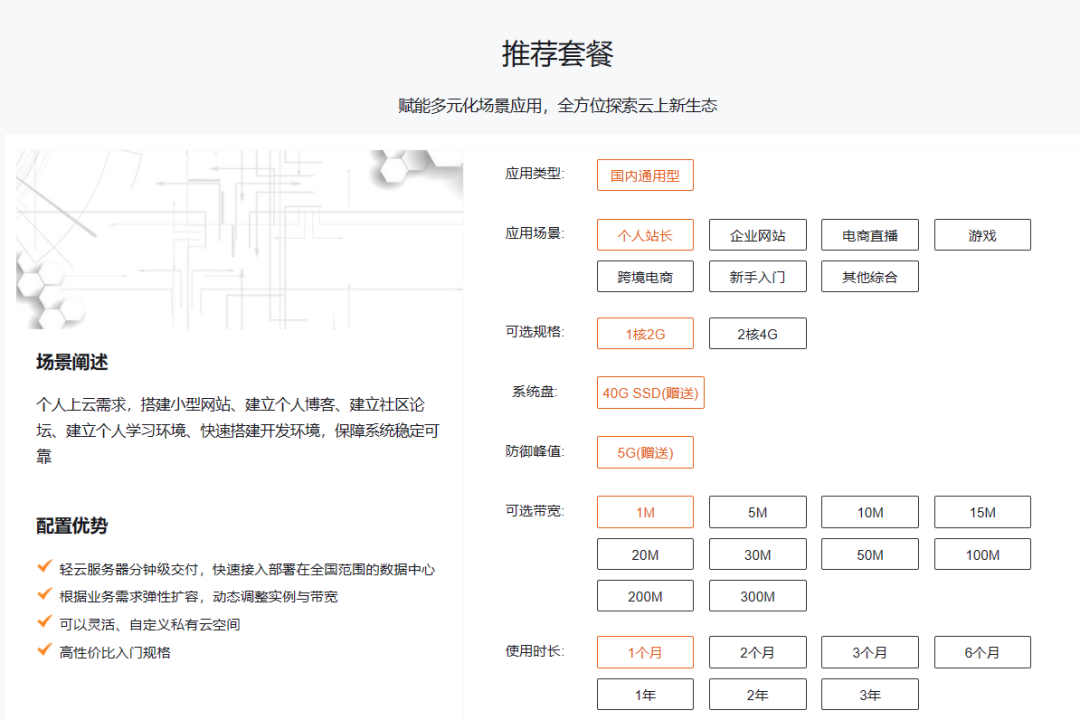1080x720 pixels.
Task: Choose 1年 usage duration
Action: [645, 694]
